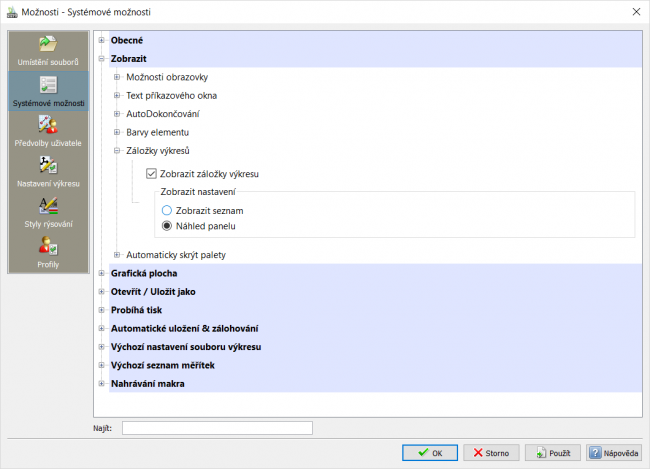Click the AutoDokončování label
Image resolution: width=650 pixels, height=469 pixels.
click(x=163, y=114)
